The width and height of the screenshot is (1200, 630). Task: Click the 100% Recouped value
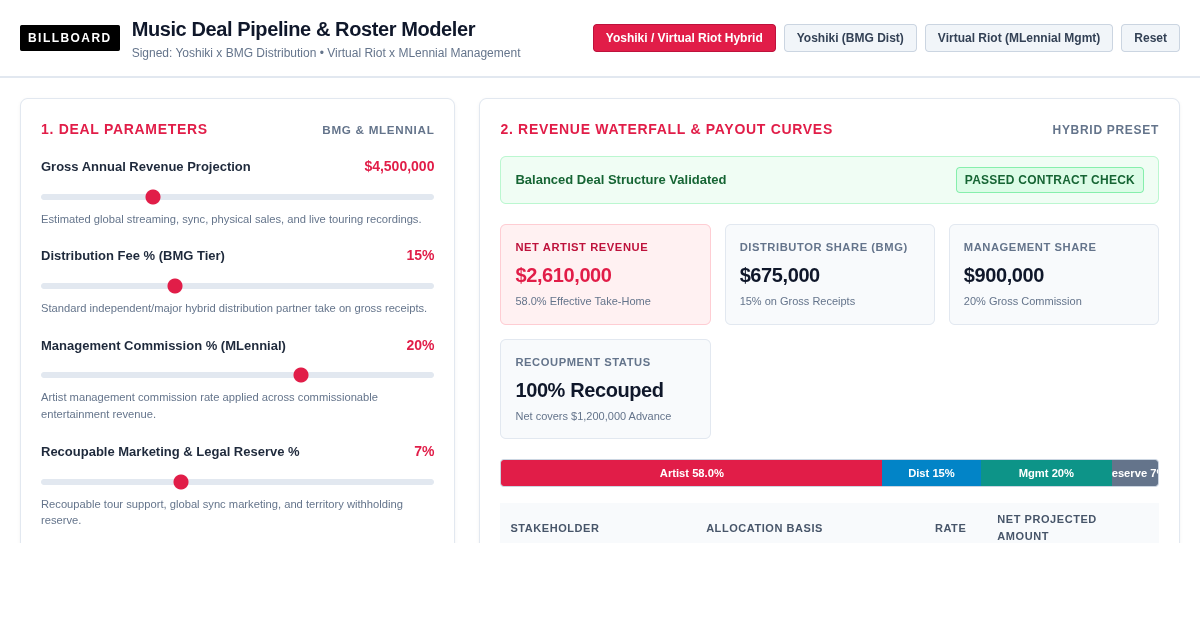589,390
